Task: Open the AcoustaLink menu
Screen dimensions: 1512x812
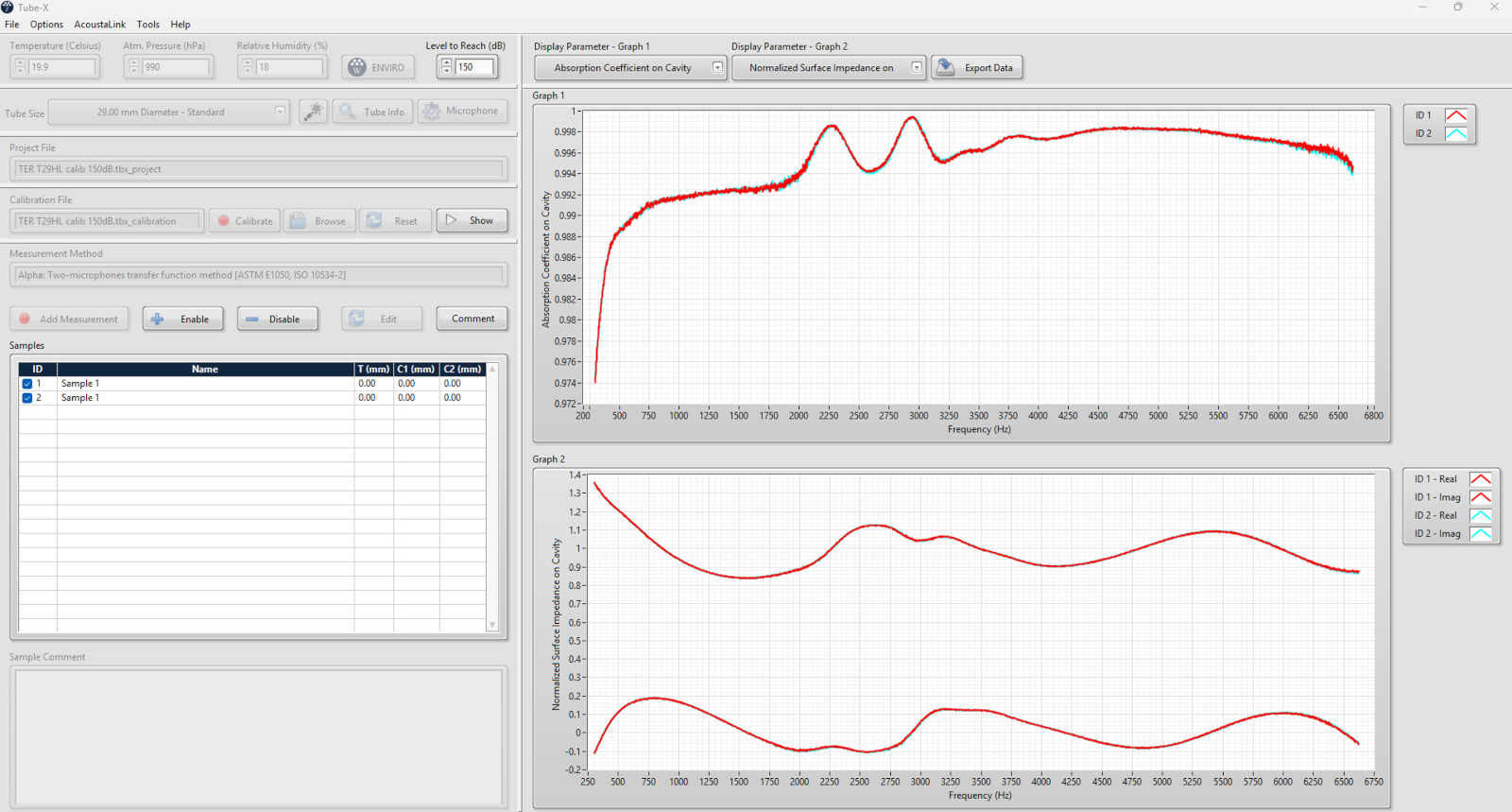Action: [x=99, y=25]
